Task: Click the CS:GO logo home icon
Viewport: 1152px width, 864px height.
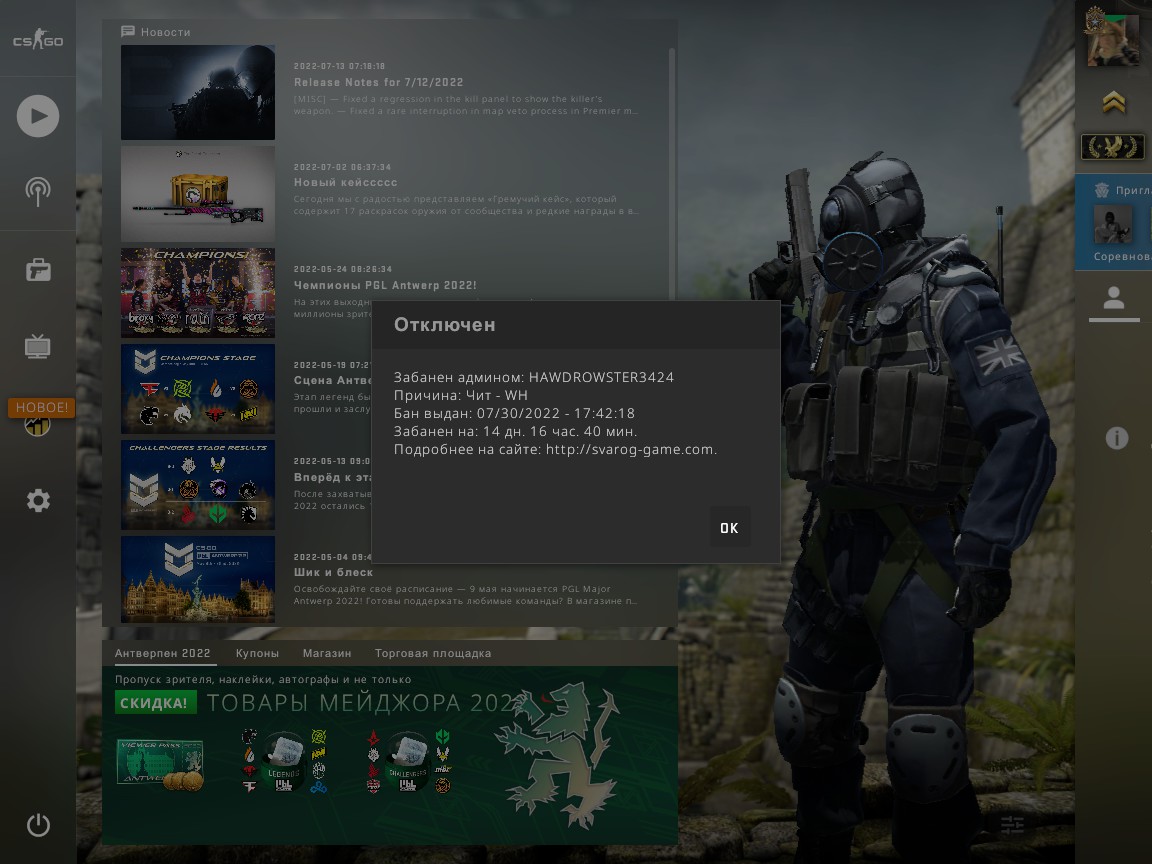Action: pos(38,39)
